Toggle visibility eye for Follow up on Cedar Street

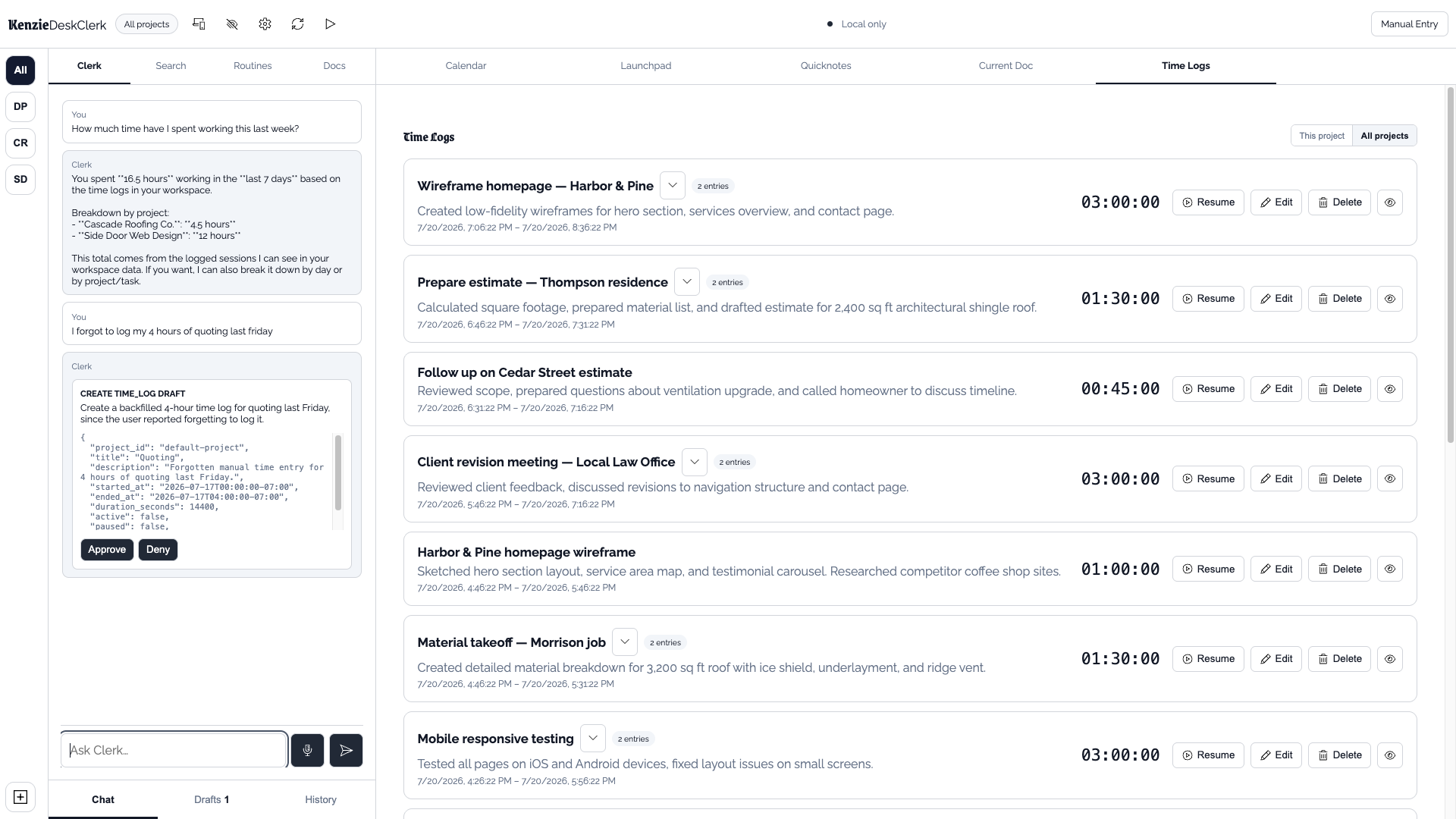pos(1390,389)
